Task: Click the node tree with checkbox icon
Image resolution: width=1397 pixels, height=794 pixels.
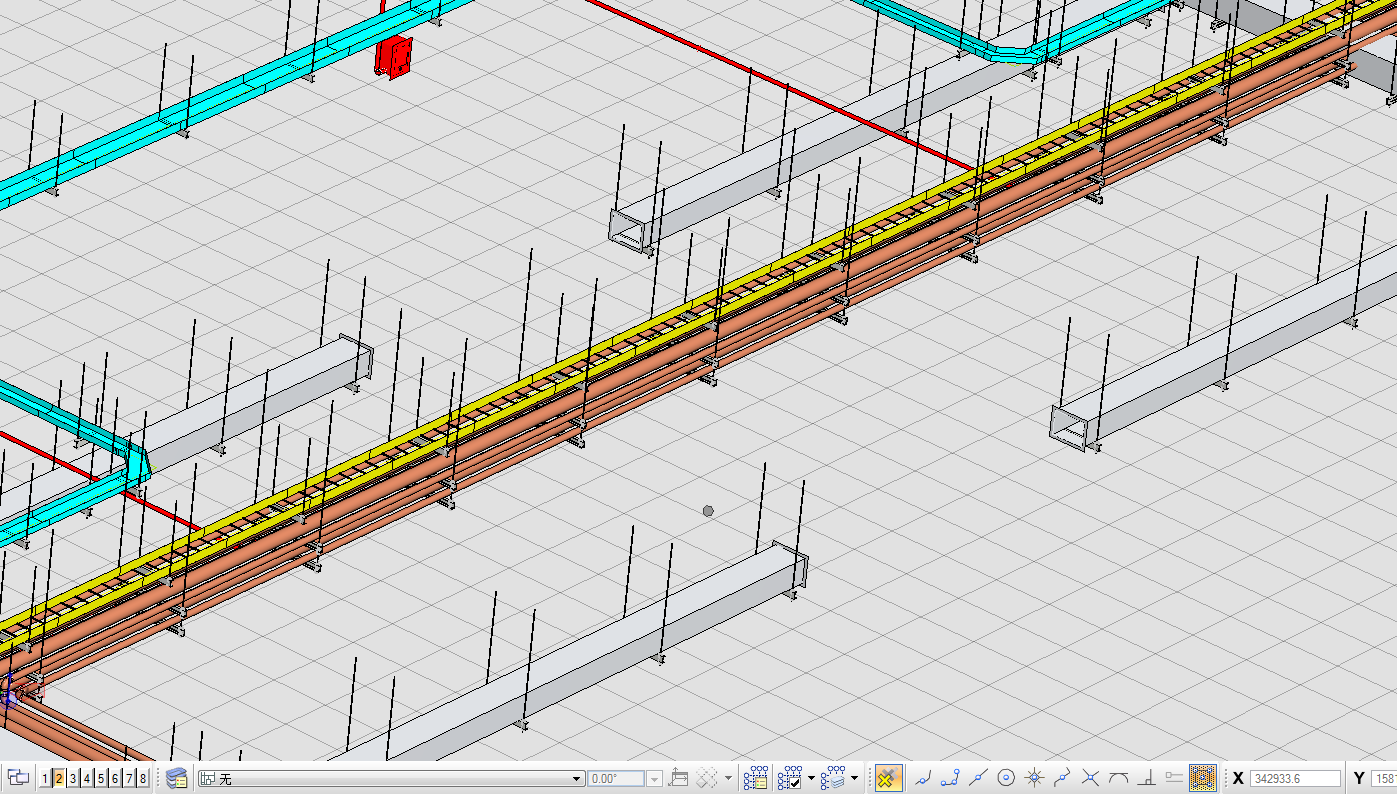Action: [x=790, y=778]
